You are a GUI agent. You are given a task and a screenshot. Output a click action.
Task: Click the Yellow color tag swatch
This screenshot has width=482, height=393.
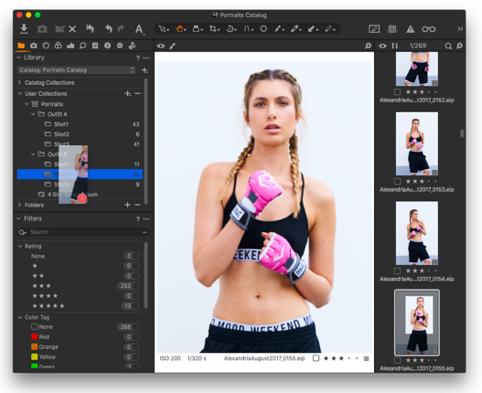click(34, 357)
